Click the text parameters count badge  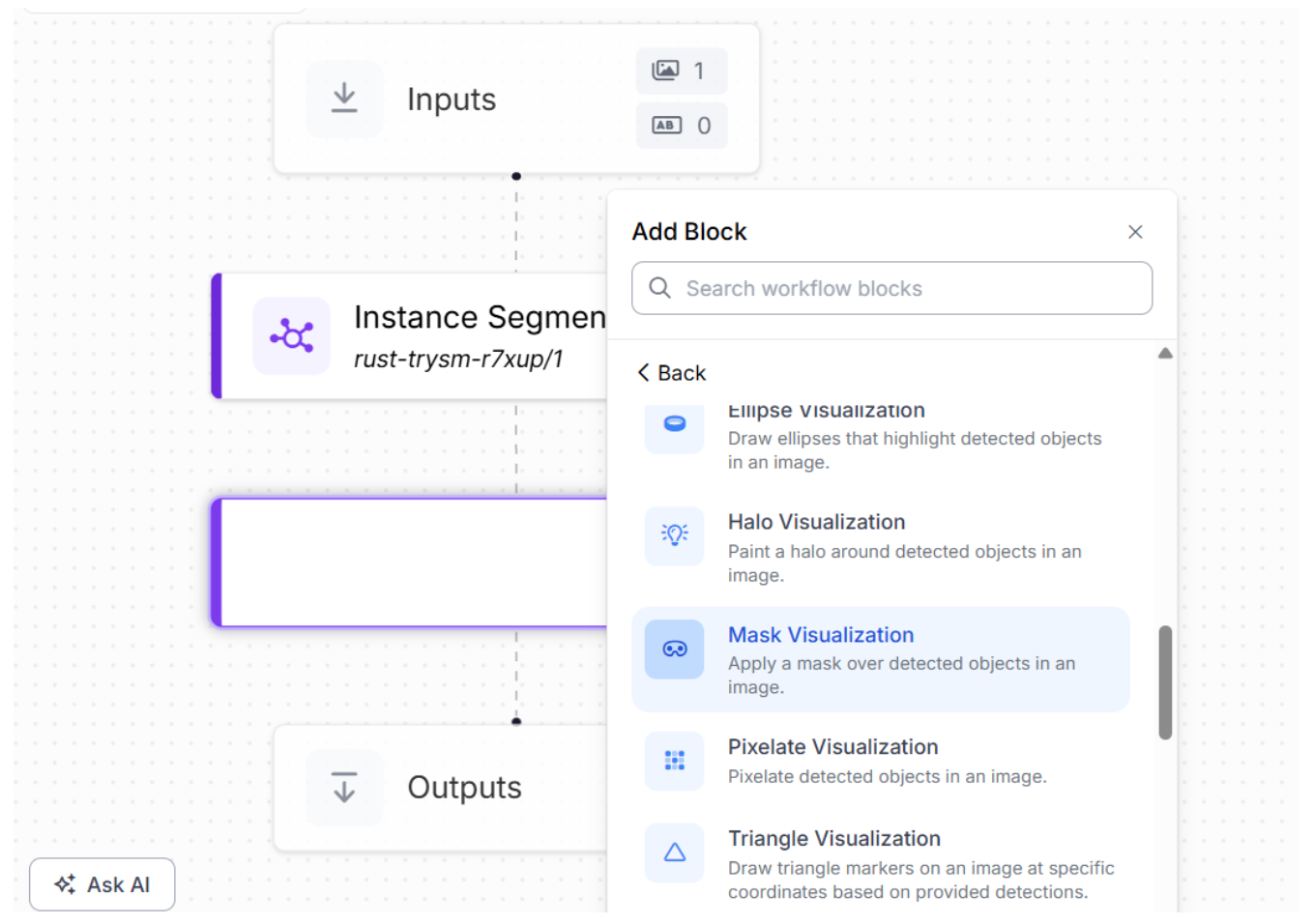coord(681,126)
